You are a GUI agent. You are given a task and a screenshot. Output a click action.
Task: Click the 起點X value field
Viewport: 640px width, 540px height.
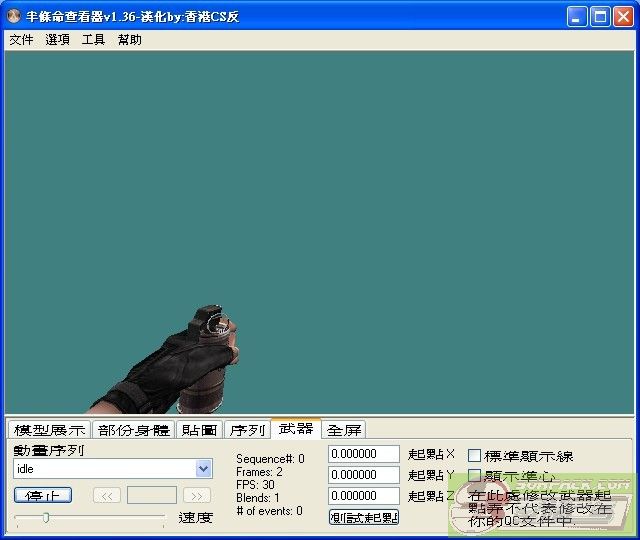363,454
